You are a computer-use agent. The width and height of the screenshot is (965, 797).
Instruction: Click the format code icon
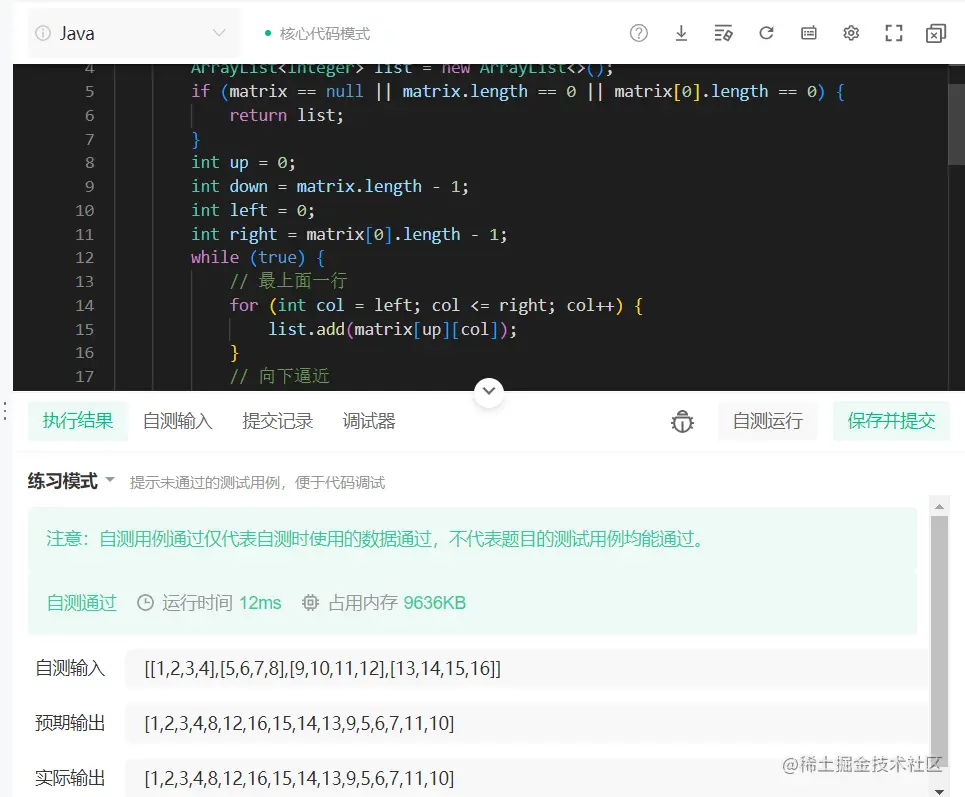pos(723,33)
